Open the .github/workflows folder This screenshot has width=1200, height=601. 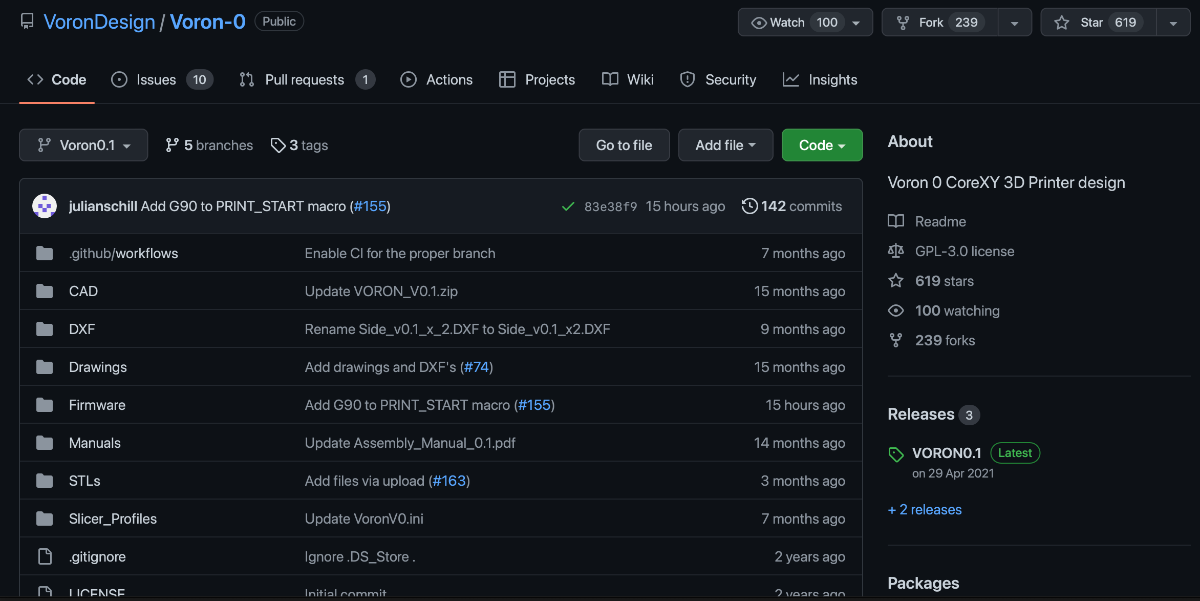point(123,253)
